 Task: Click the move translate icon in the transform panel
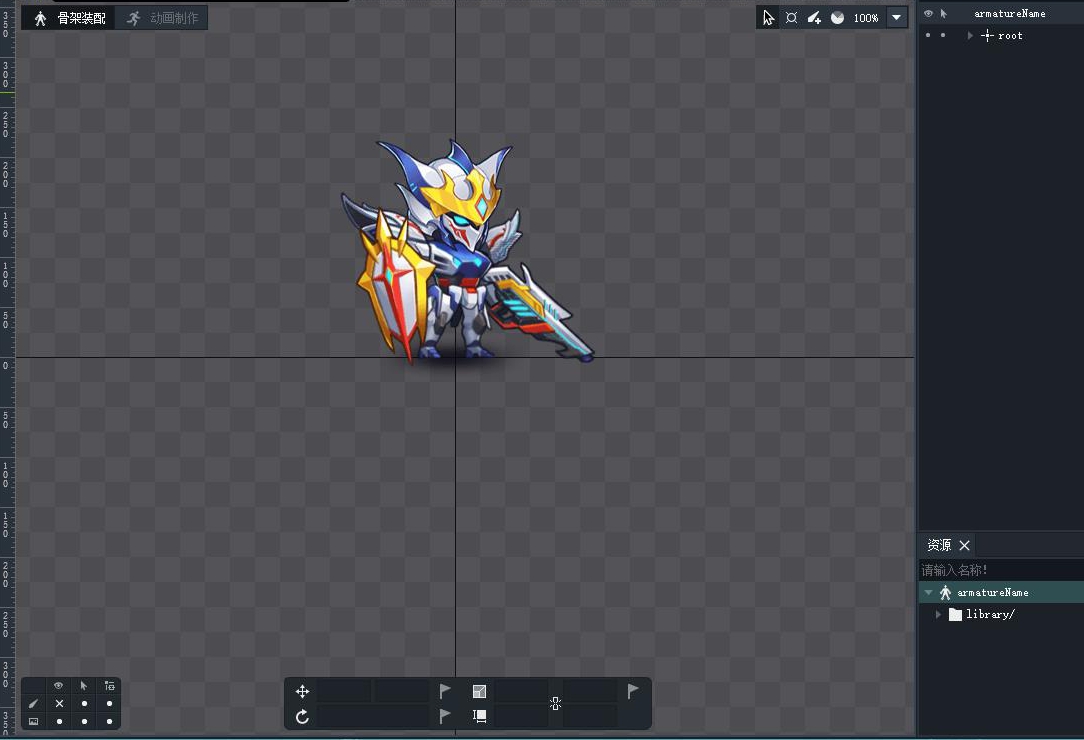click(x=302, y=692)
